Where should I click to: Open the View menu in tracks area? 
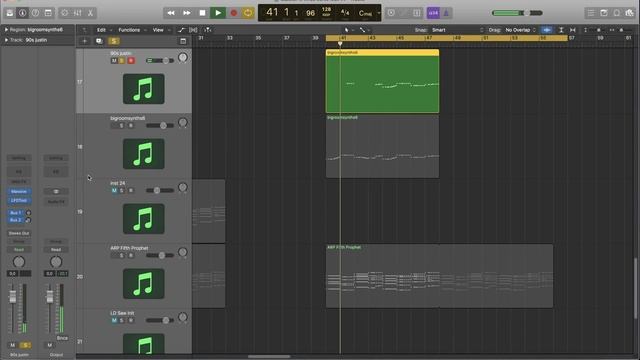tap(160, 30)
